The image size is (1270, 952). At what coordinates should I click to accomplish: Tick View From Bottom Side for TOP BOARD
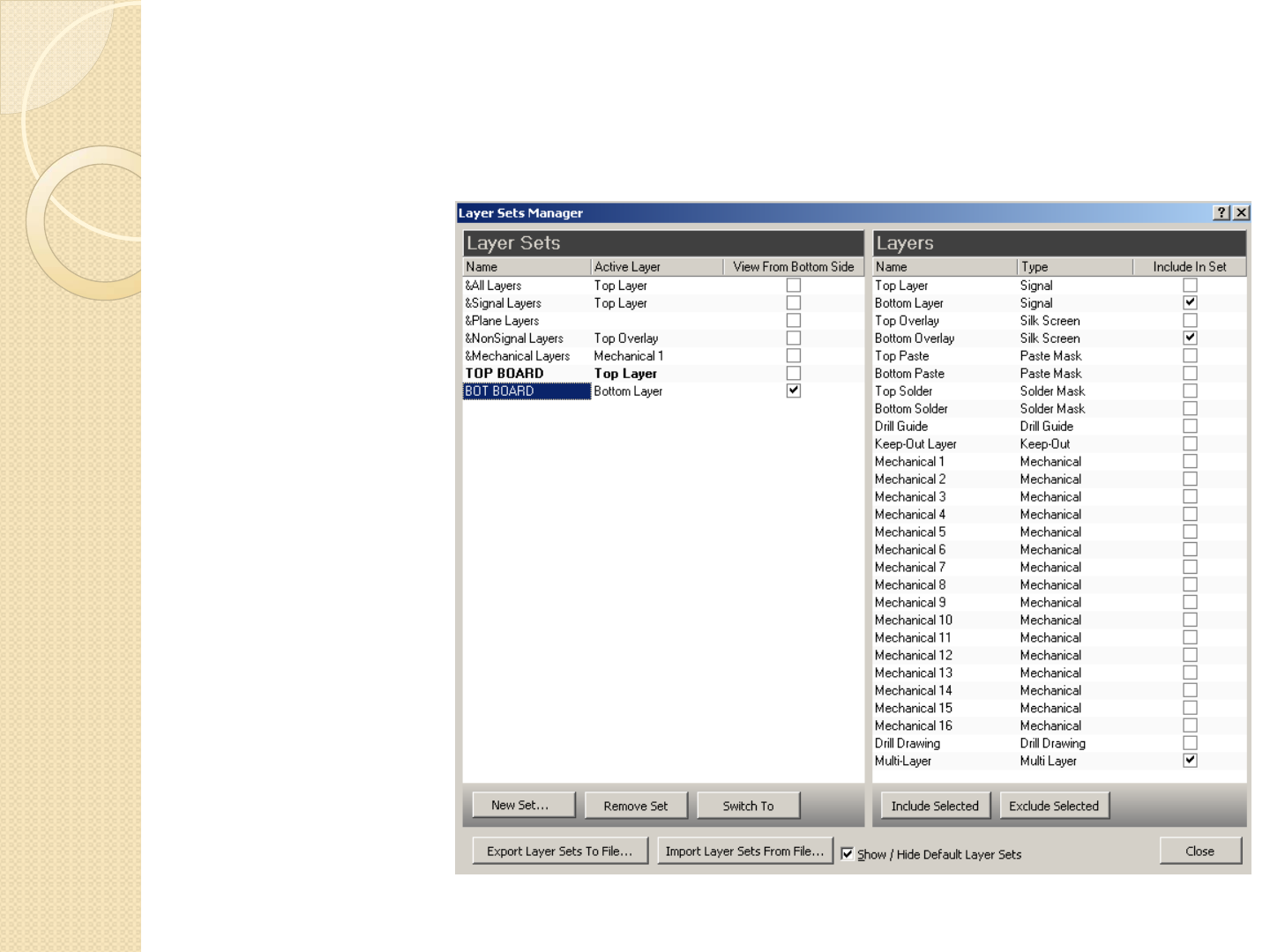(x=794, y=374)
